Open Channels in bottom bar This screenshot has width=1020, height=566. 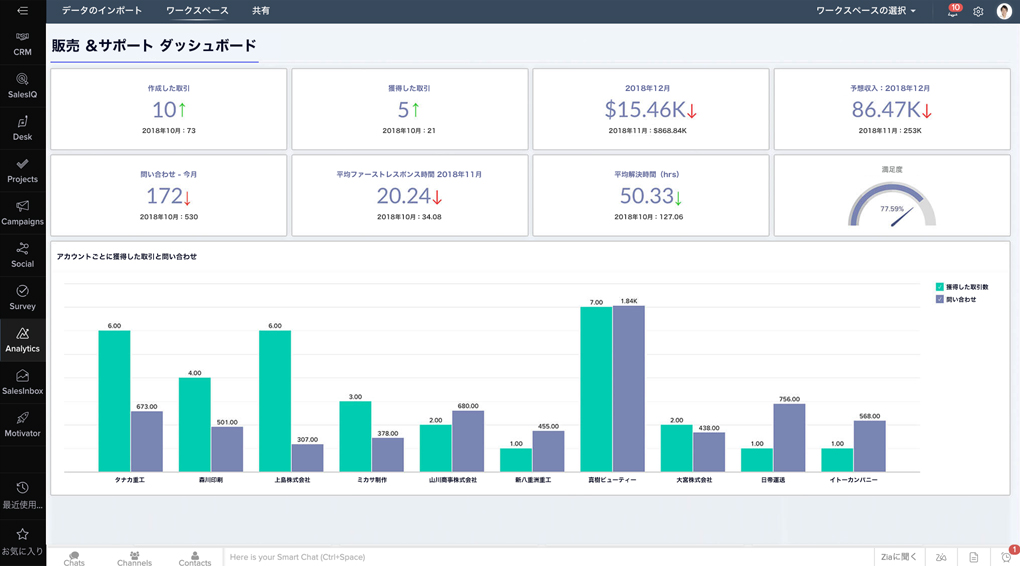pyautogui.click(x=134, y=558)
